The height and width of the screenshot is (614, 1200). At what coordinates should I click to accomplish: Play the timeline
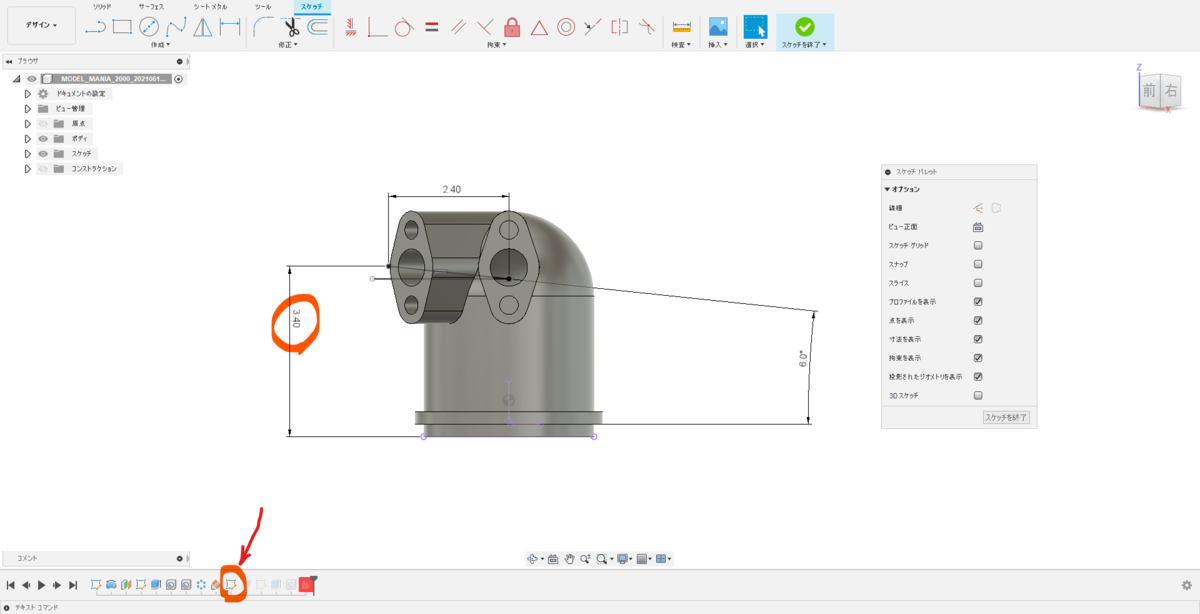(42, 585)
